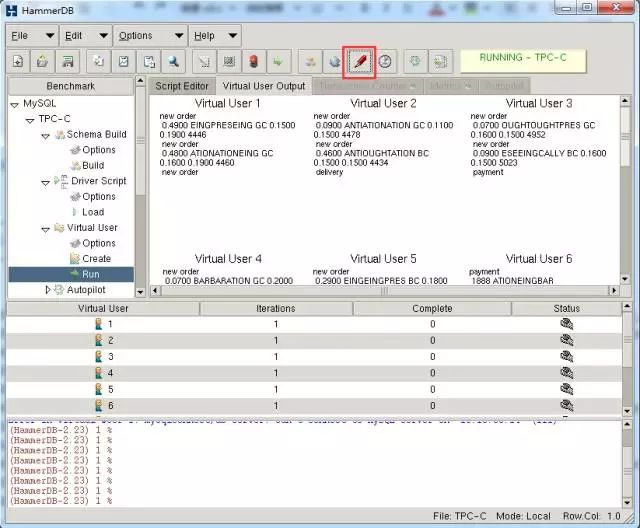This screenshot has width=640, height=528.
Task: Collapse the Schema Build tree node
Action: click(x=46, y=135)
